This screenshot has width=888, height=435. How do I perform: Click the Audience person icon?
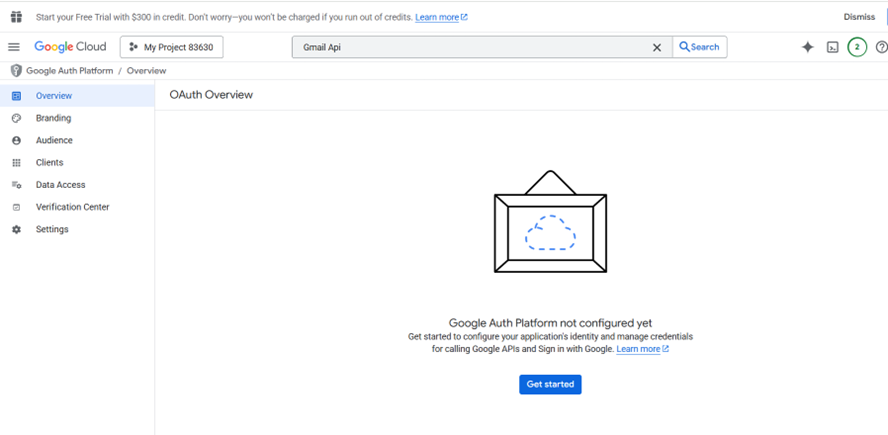tap(16, 140)
